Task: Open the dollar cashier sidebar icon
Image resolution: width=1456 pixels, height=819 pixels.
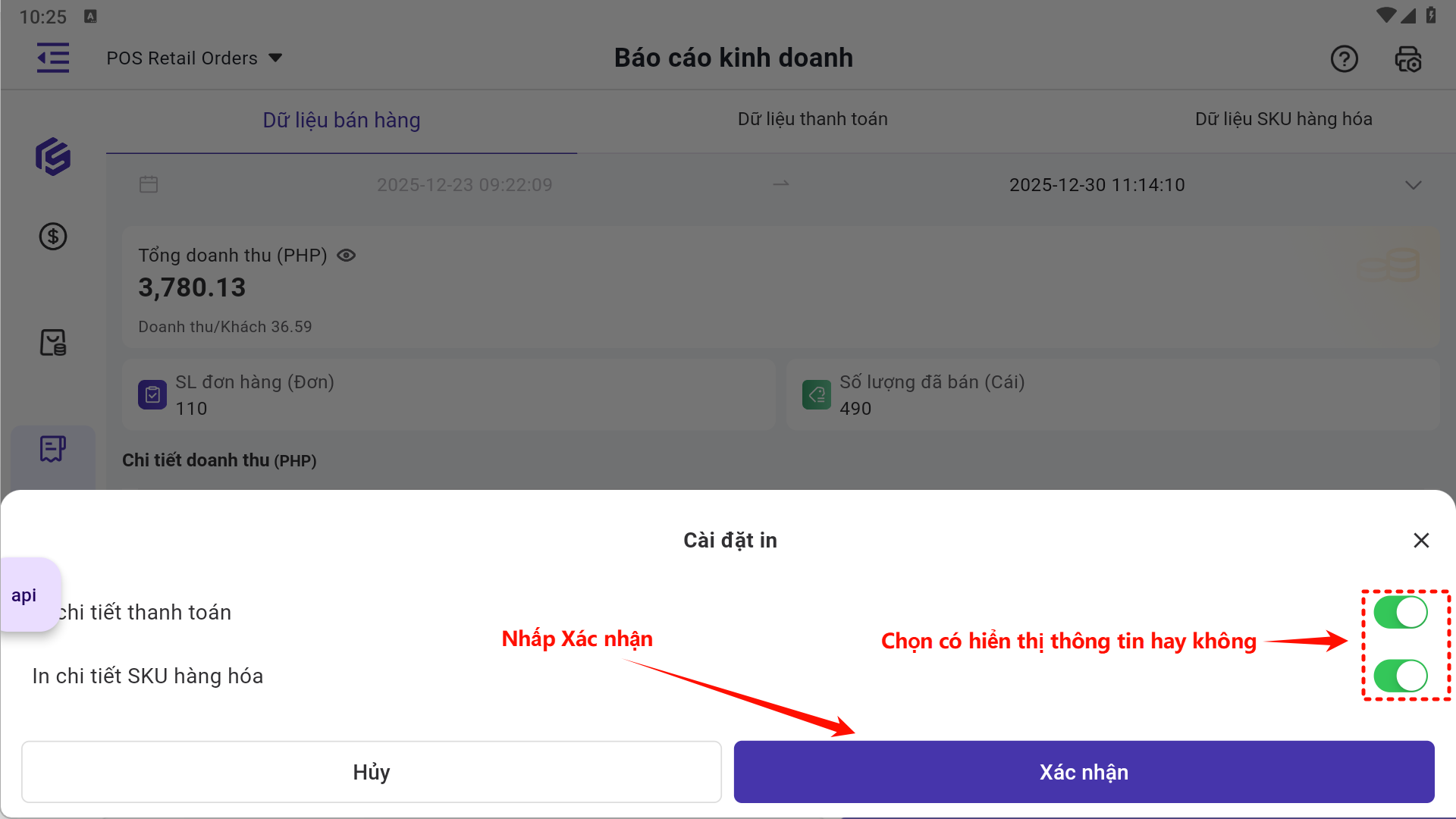Action: (53, 237)
